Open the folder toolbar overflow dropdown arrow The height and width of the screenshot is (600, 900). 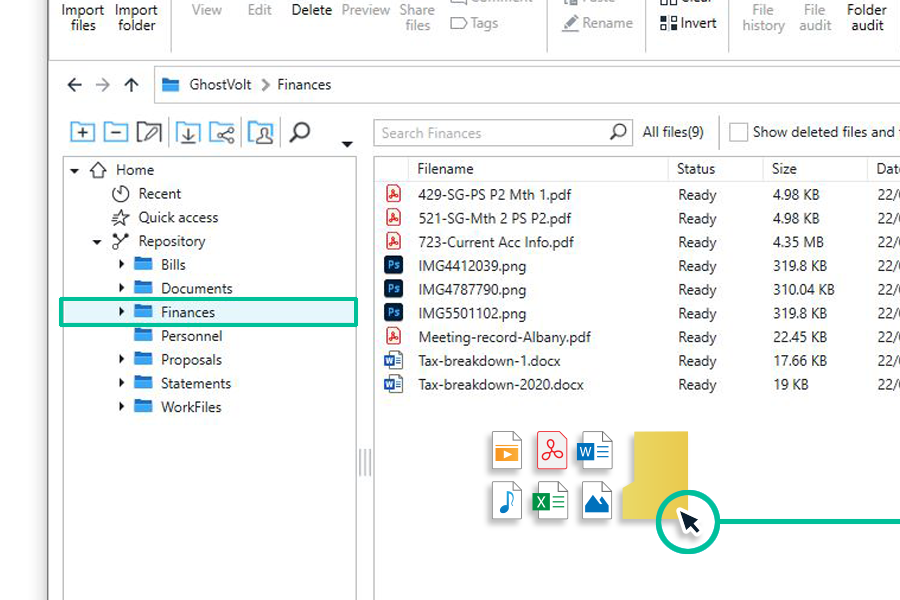pyautogui.click(x=347, y=144)
